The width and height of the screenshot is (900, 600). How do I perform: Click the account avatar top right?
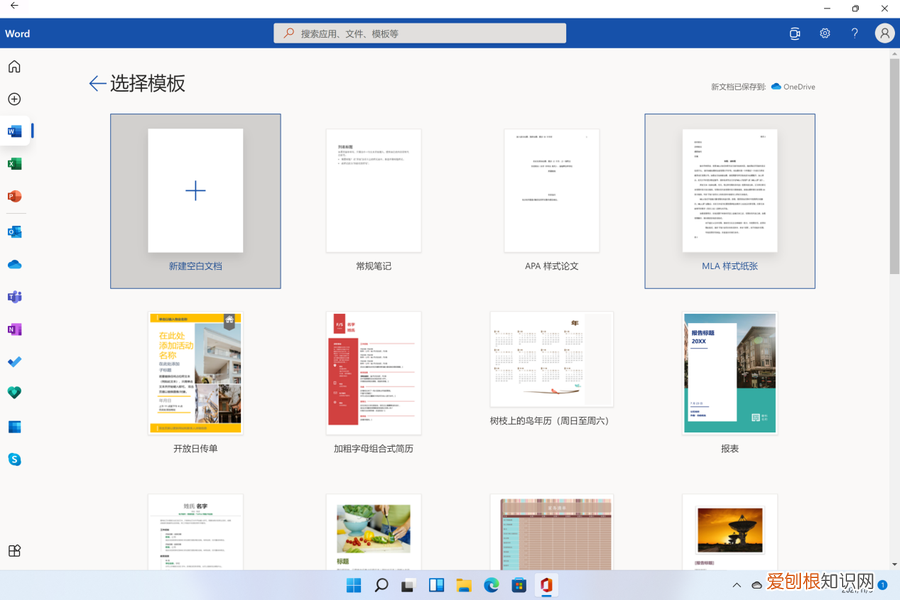tap(884, 33)
